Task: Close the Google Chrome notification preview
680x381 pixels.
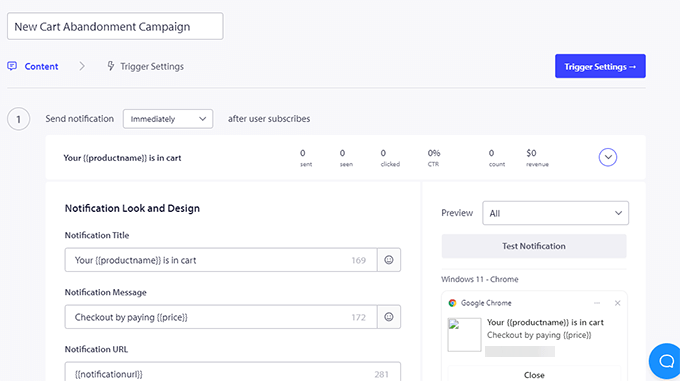Action: [618, 303]
